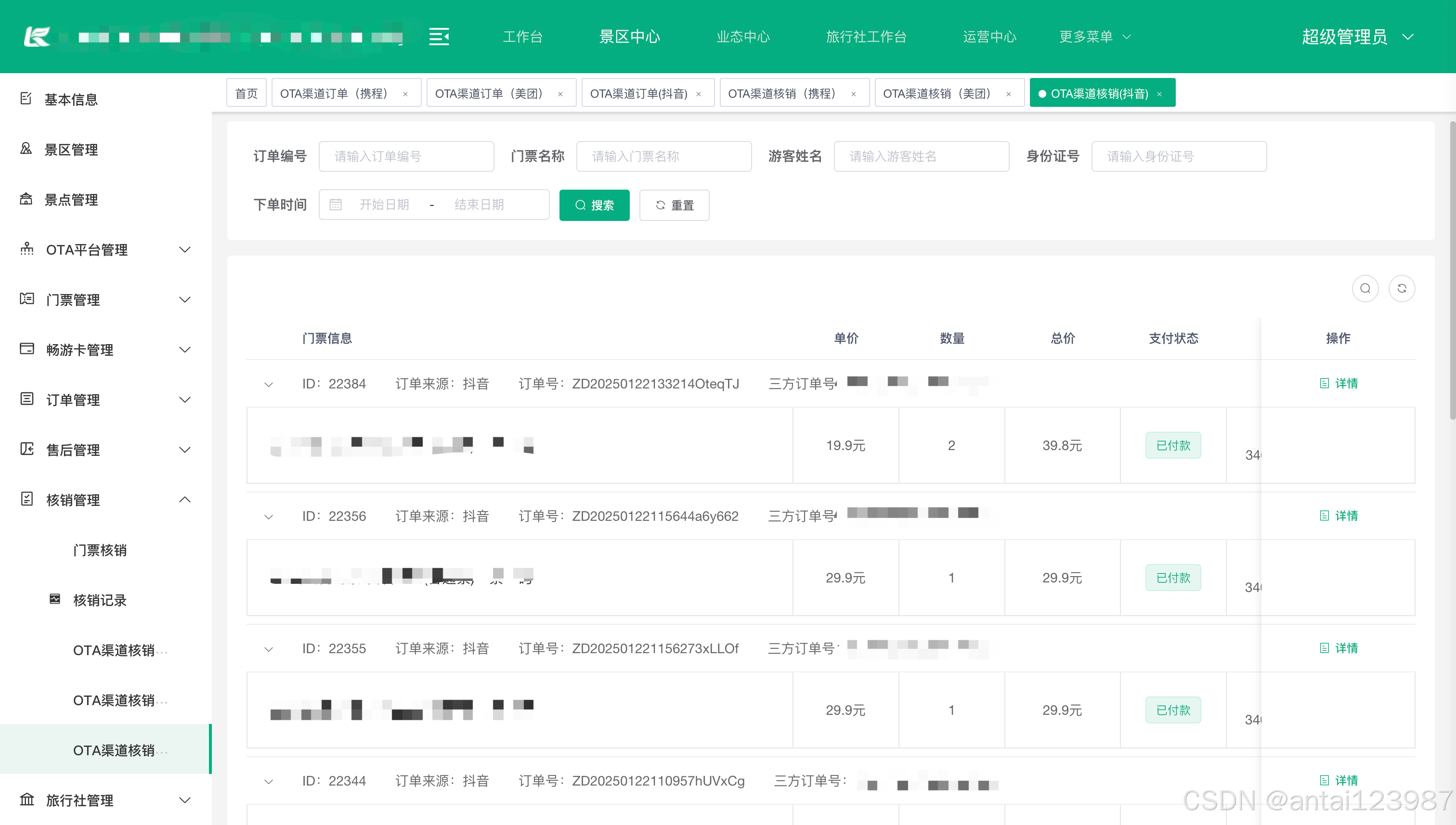Open 基本信息 in the sidebar

coord(71,99)
